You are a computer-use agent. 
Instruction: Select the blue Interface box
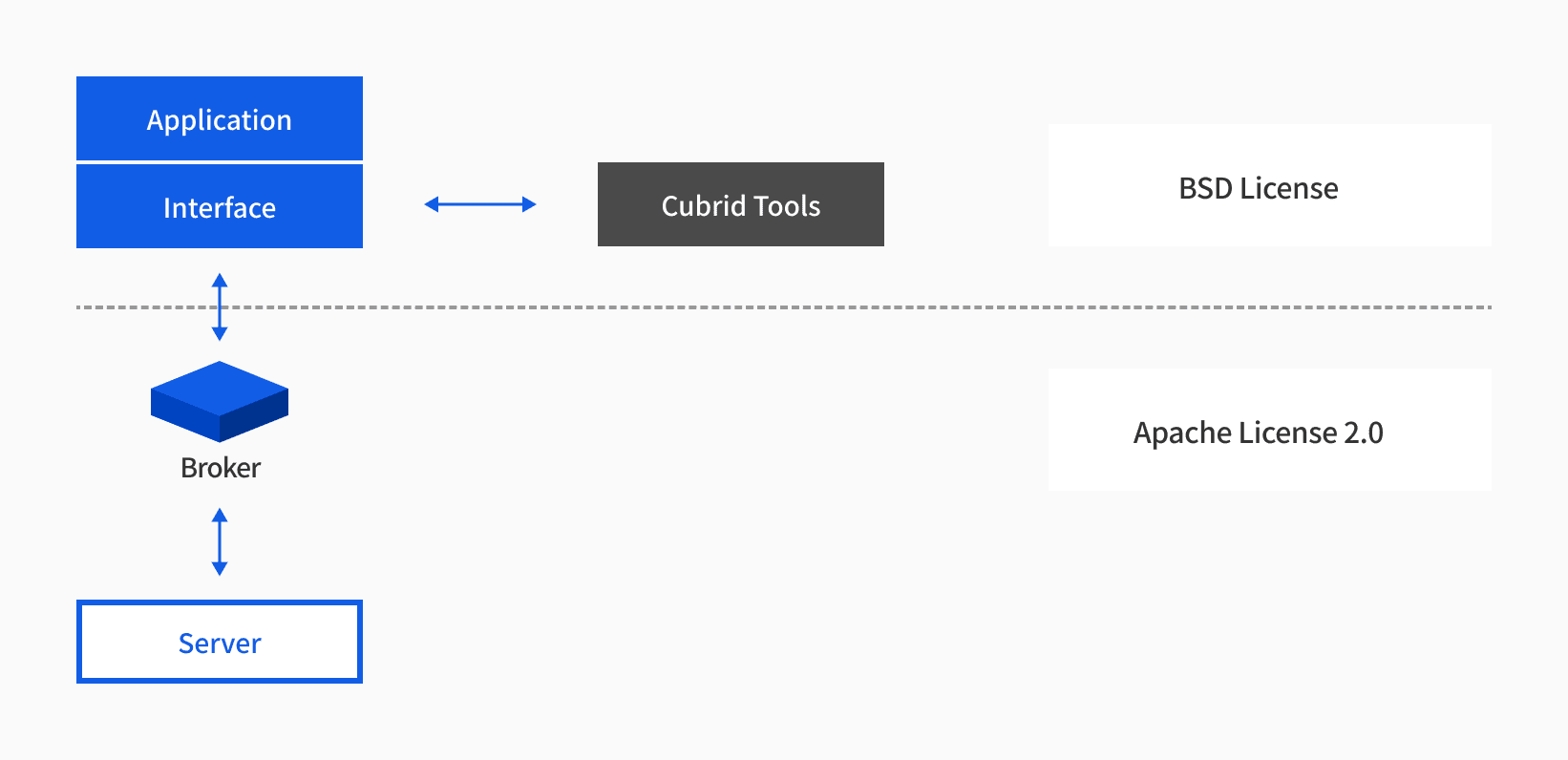click(220, 207)
